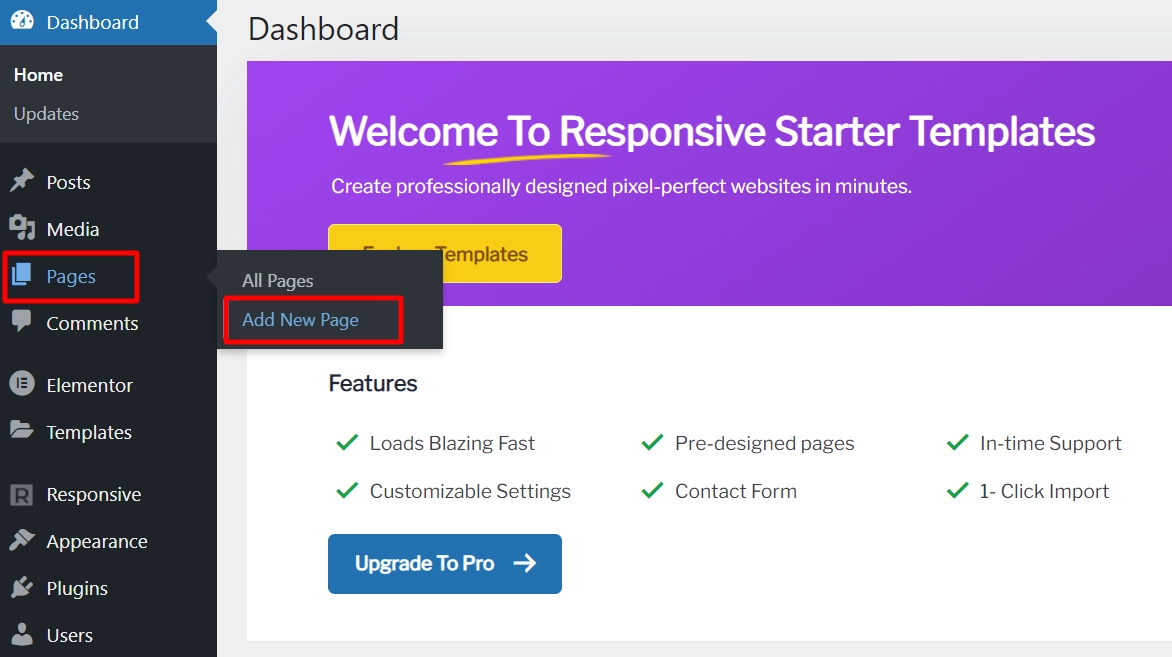The image size is (1172, 657).
Task: Go to Home under Dashboard
Action: pyautogui.click(x=38, y=75)
